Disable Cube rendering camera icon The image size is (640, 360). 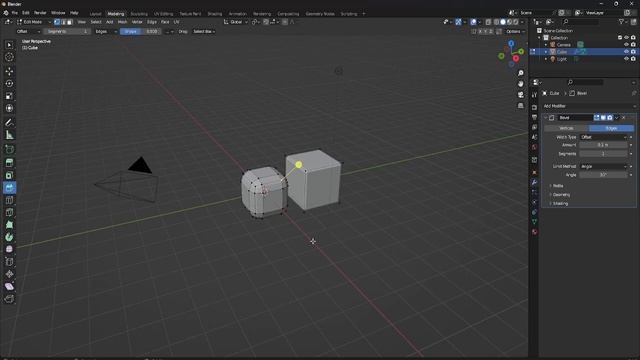tap(633, 52)
